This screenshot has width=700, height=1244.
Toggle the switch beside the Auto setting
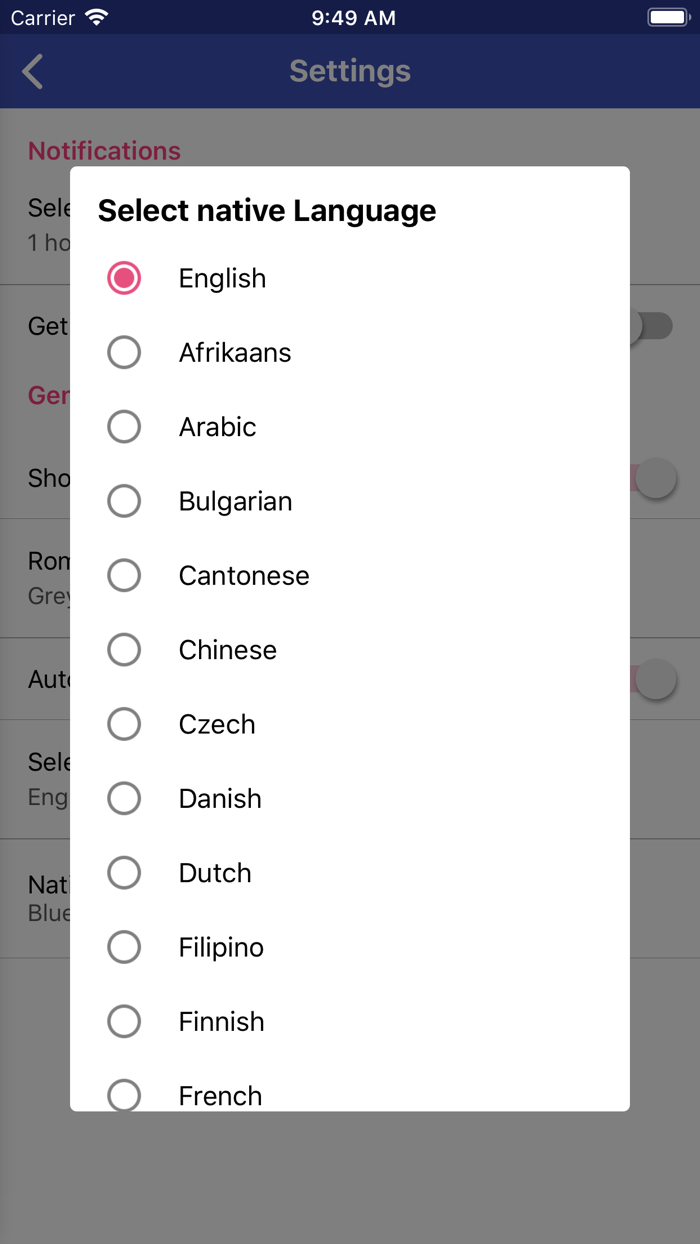tap(655, 679)
